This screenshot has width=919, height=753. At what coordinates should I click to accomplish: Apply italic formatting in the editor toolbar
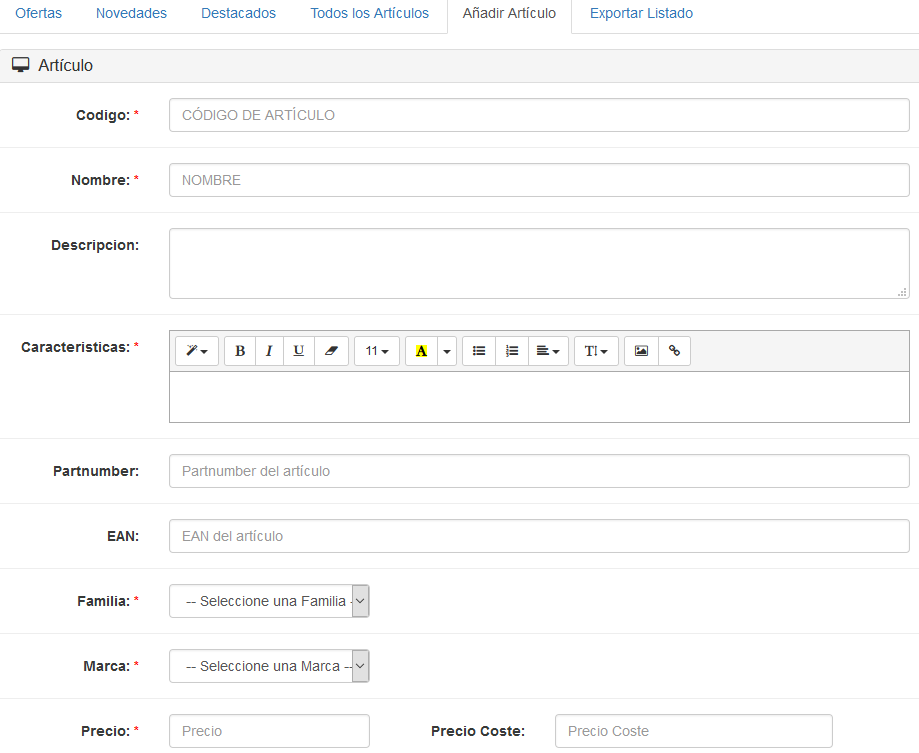tap(269, 351)
